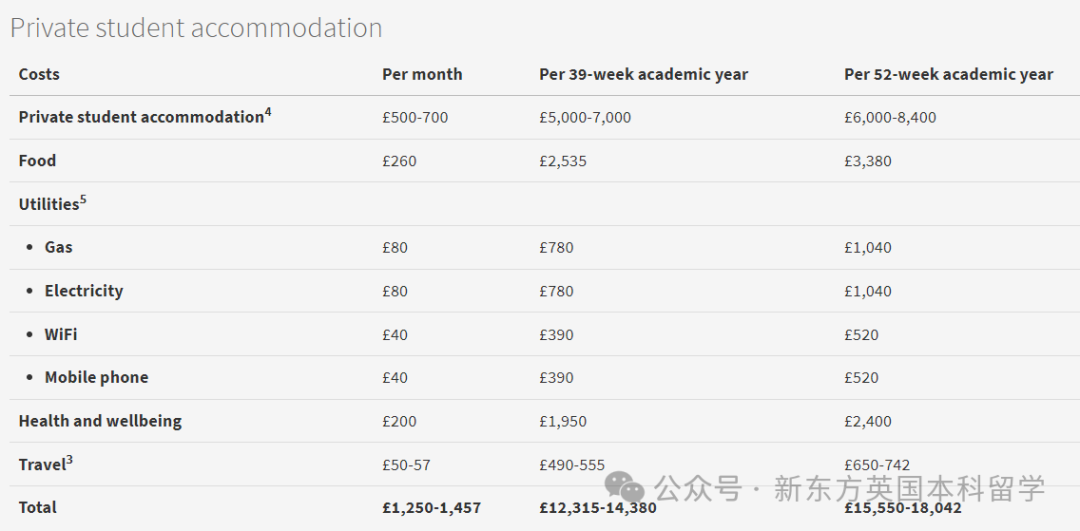Click the Per month column header

[422, 74]
